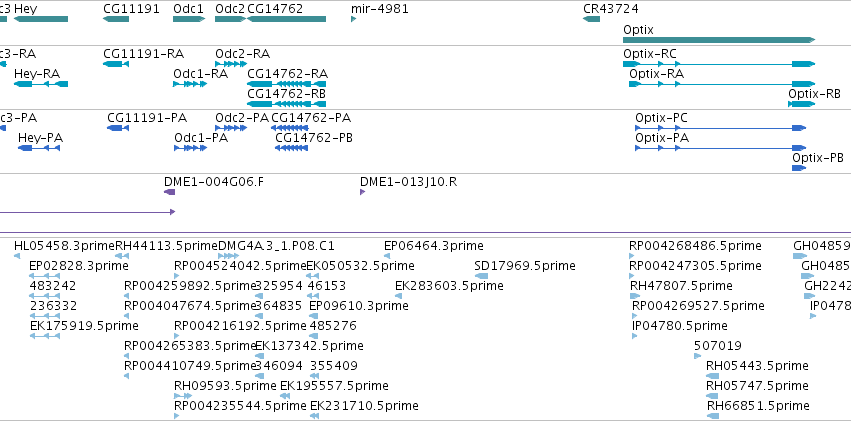Select the Odc2-PA CDS feature
This screenshot has height=421, width=851.
point(231,128)
